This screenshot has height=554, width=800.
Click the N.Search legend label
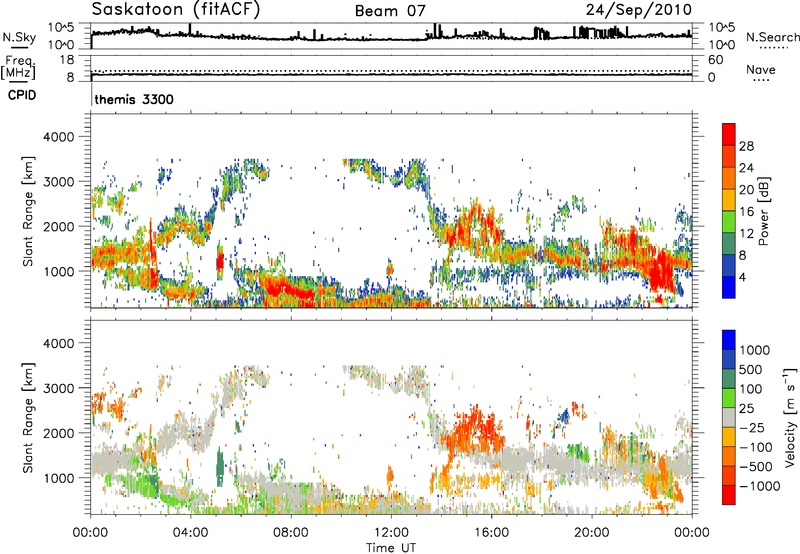(772, 37)
